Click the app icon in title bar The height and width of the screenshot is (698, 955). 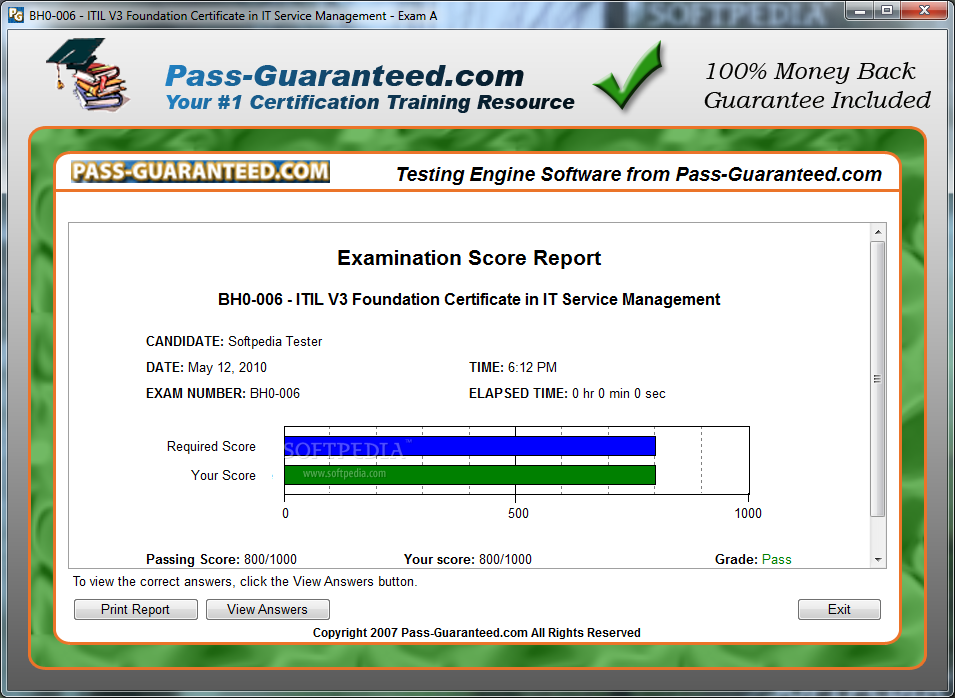pos(16,15)
